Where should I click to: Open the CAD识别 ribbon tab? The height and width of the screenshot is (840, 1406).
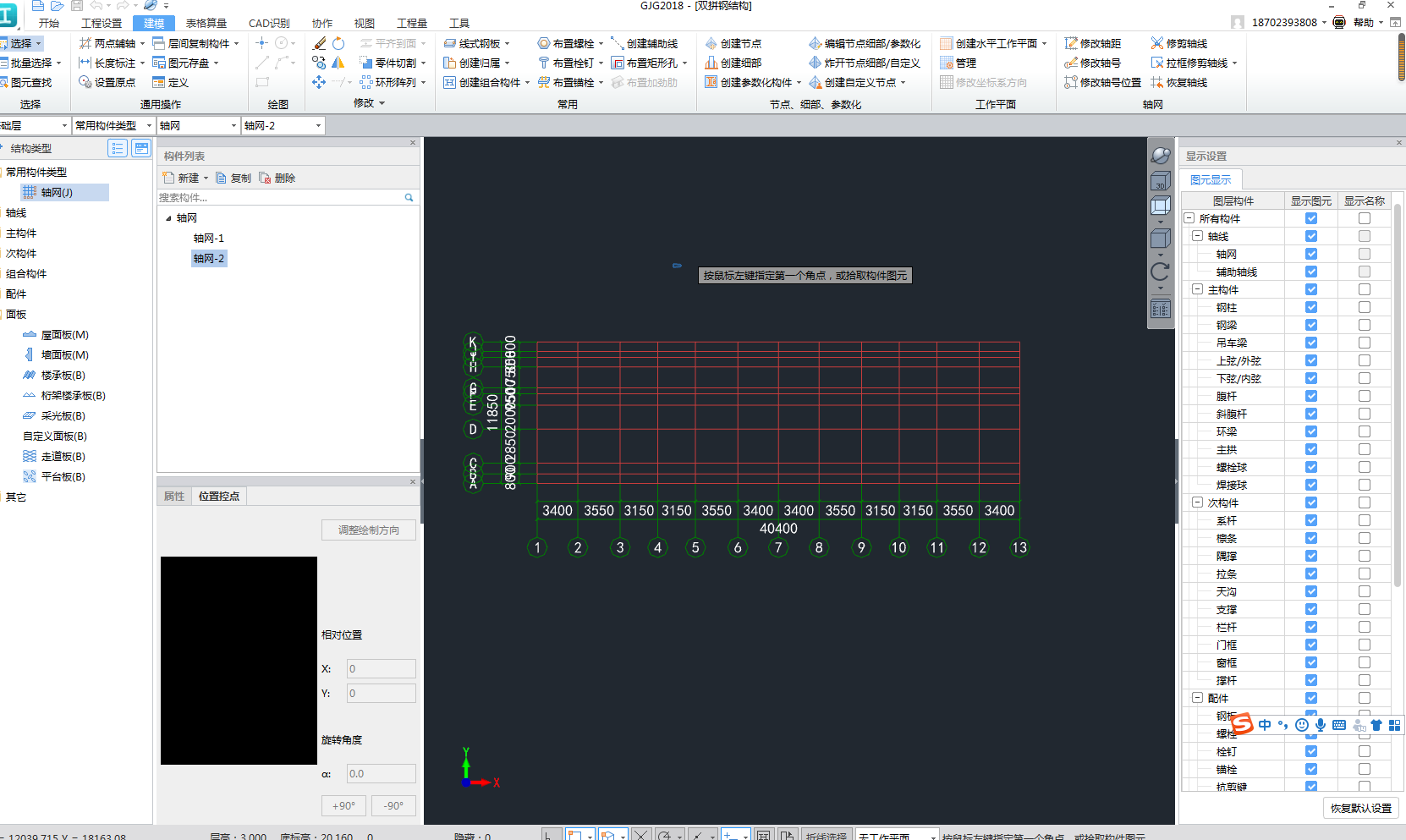click(x=269, y=24)
